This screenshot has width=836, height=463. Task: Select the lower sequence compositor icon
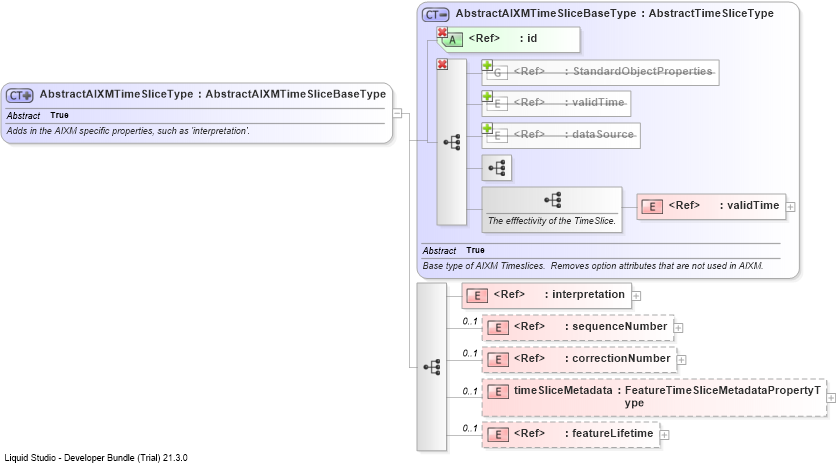[x=431, y=367]
